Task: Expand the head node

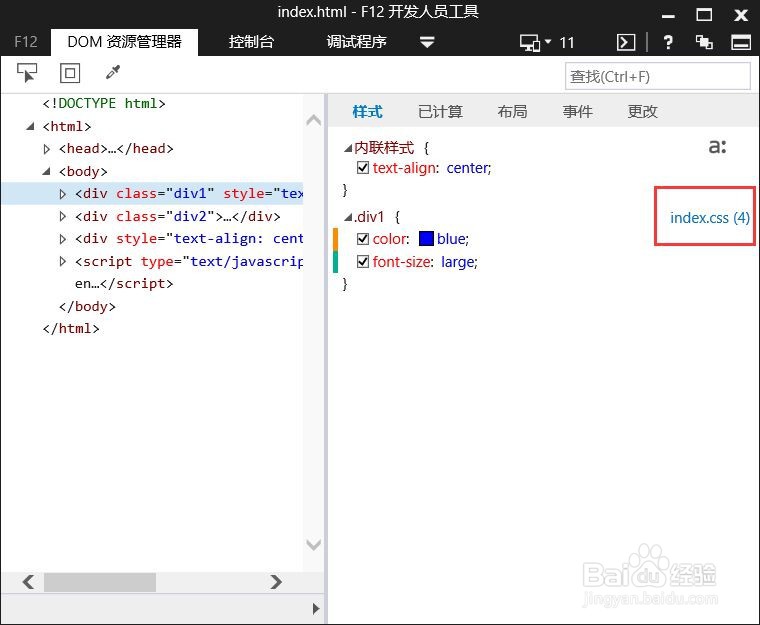Action: [x=47, y=149]
